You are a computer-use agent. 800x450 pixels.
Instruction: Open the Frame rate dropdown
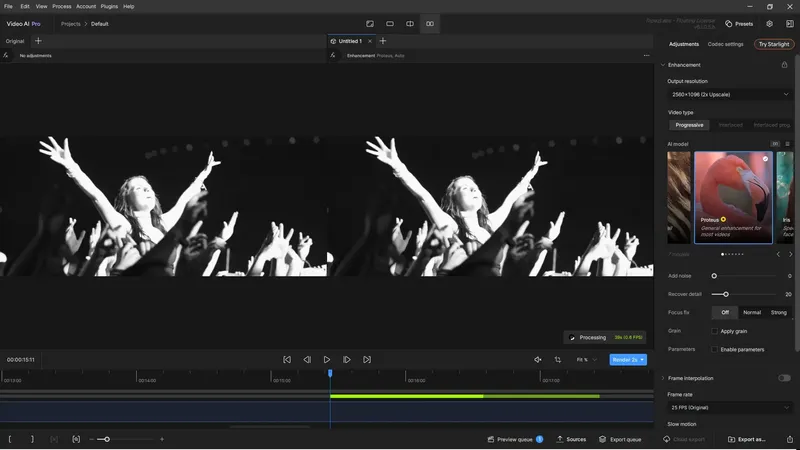tap(729, 408)
